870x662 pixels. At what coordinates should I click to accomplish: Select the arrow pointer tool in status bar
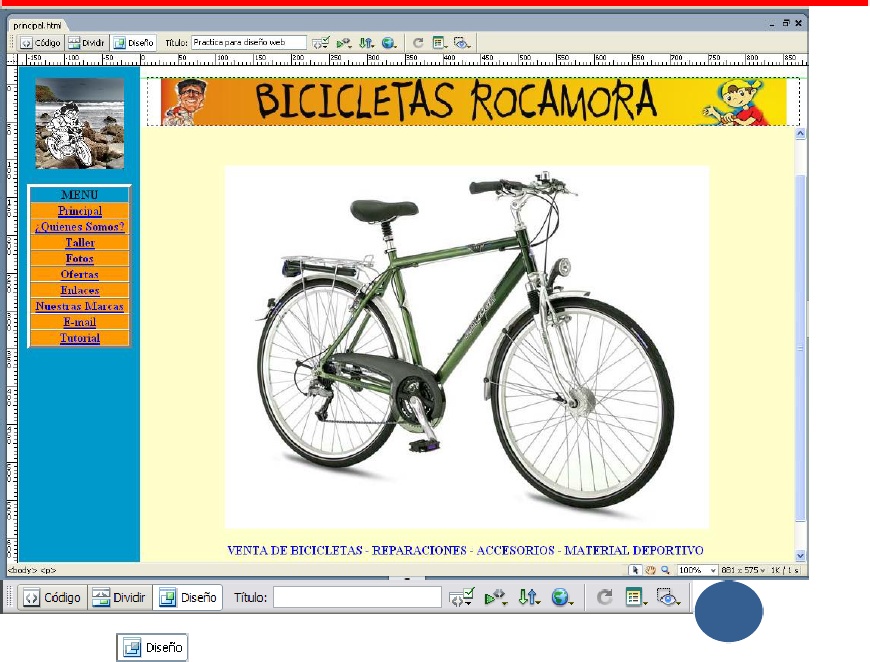pyautogui.click(x=634, y=567)
